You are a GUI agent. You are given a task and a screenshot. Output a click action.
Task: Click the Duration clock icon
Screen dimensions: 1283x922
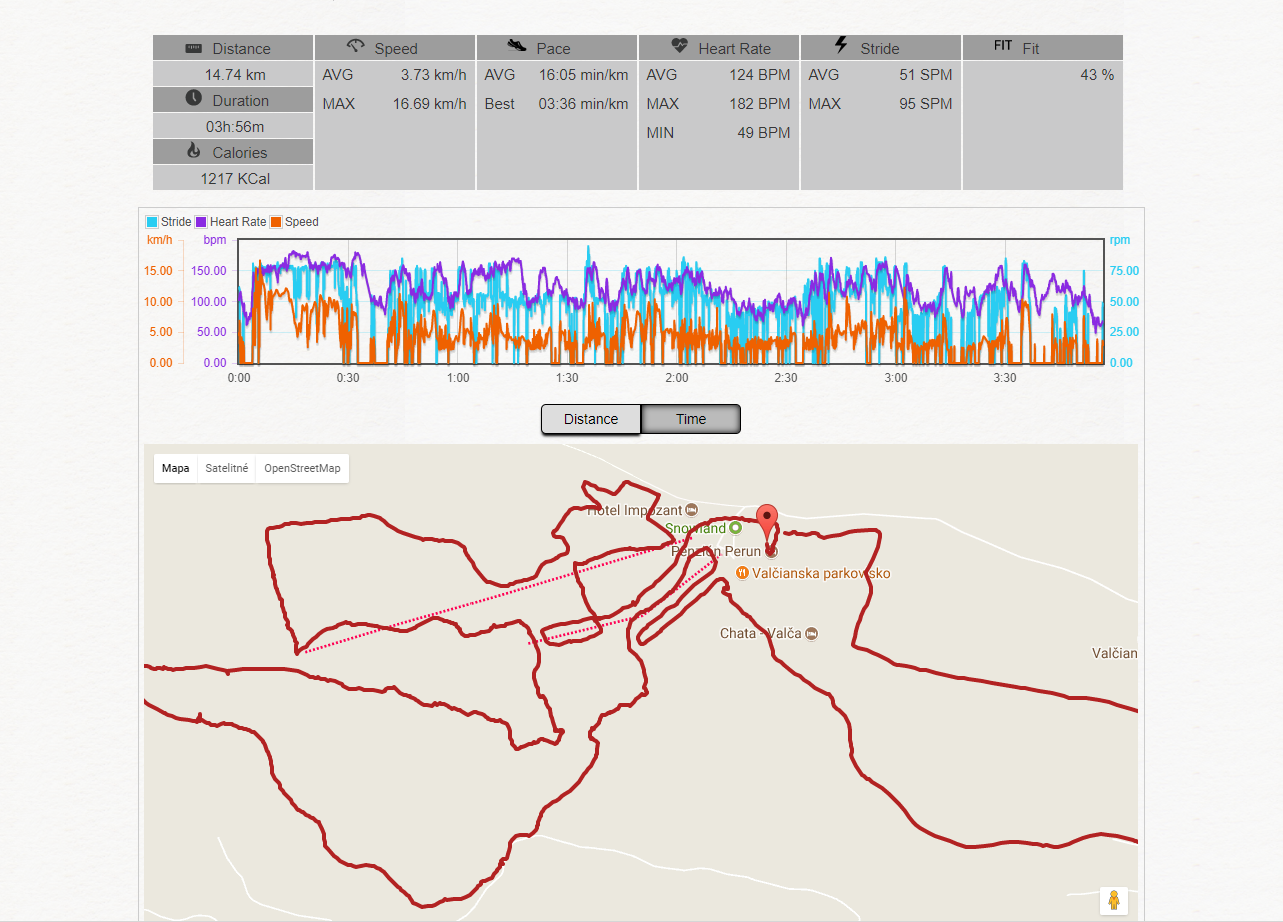(x=194, y=99)
